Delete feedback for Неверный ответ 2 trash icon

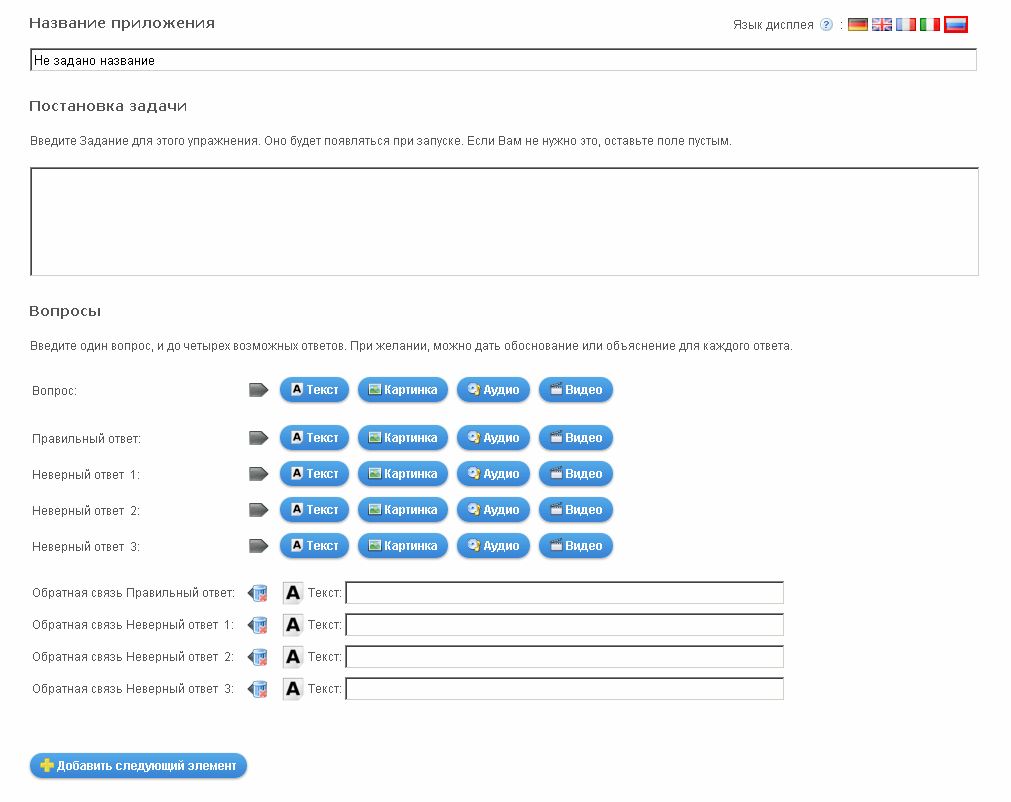tap(258, 657)
